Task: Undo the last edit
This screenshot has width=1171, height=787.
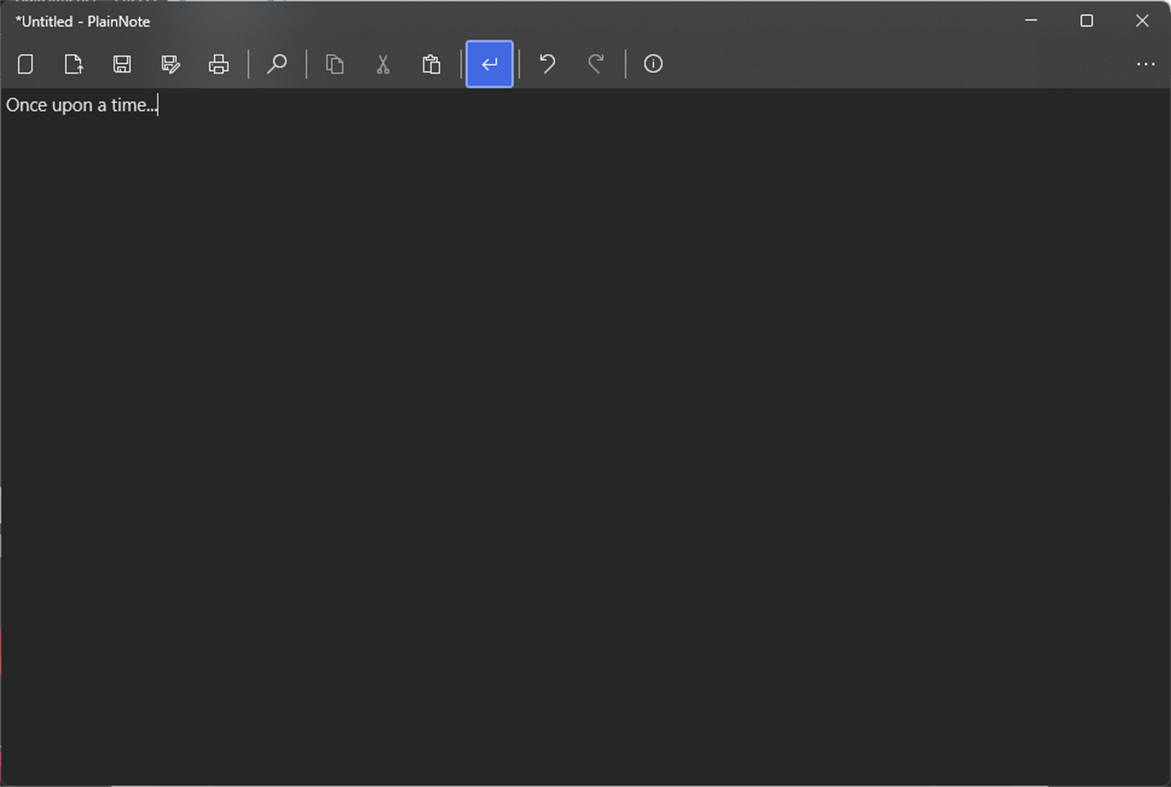Action: 546,63
